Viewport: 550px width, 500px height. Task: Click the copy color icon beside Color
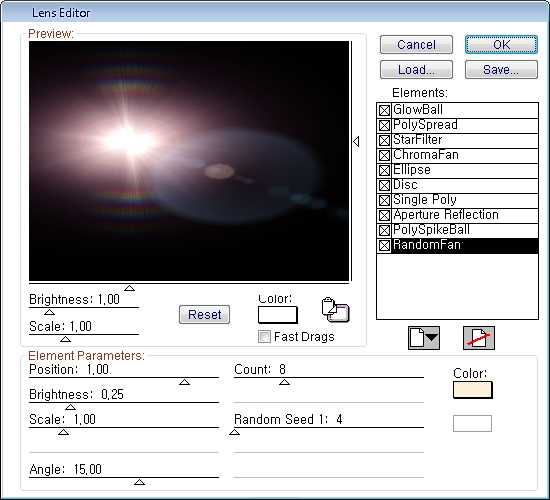pyautogui.click(x=335, y=310)
